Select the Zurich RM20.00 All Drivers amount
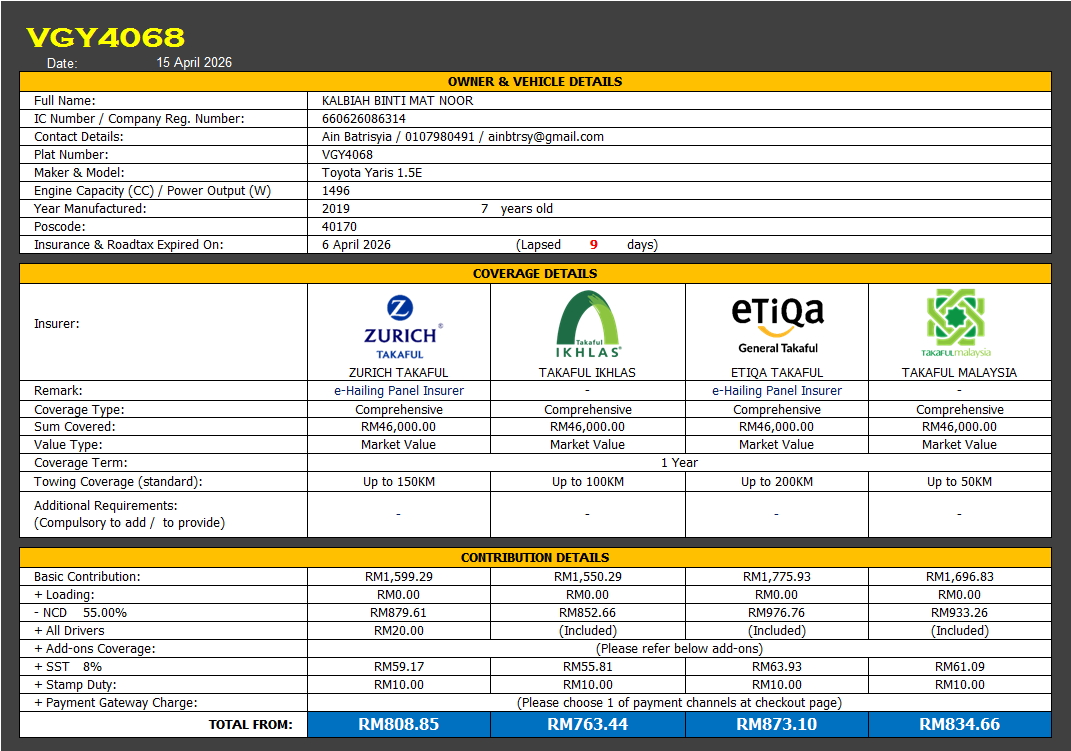Screen dimensions: 1071x751 tap(399, 631)
